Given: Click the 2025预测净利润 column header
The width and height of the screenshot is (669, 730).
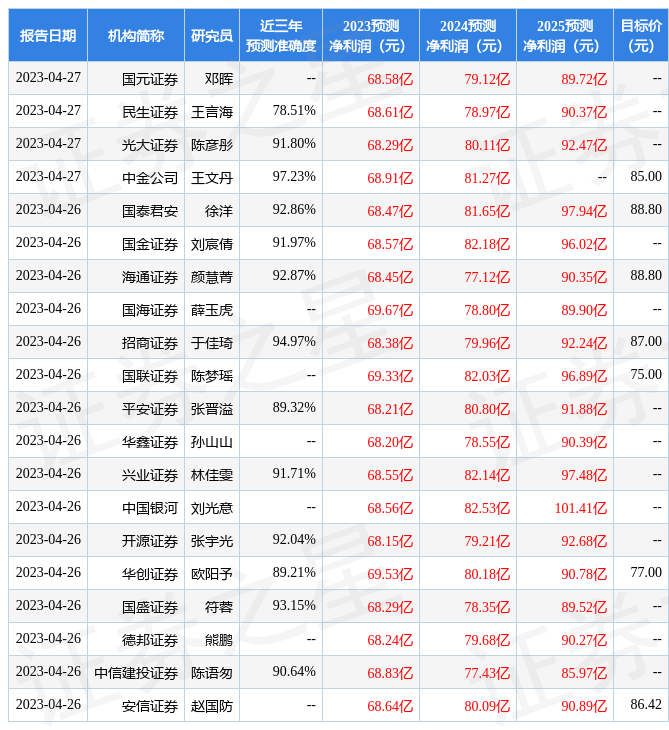Looking at the screenshot, I should tap(565, 35).
